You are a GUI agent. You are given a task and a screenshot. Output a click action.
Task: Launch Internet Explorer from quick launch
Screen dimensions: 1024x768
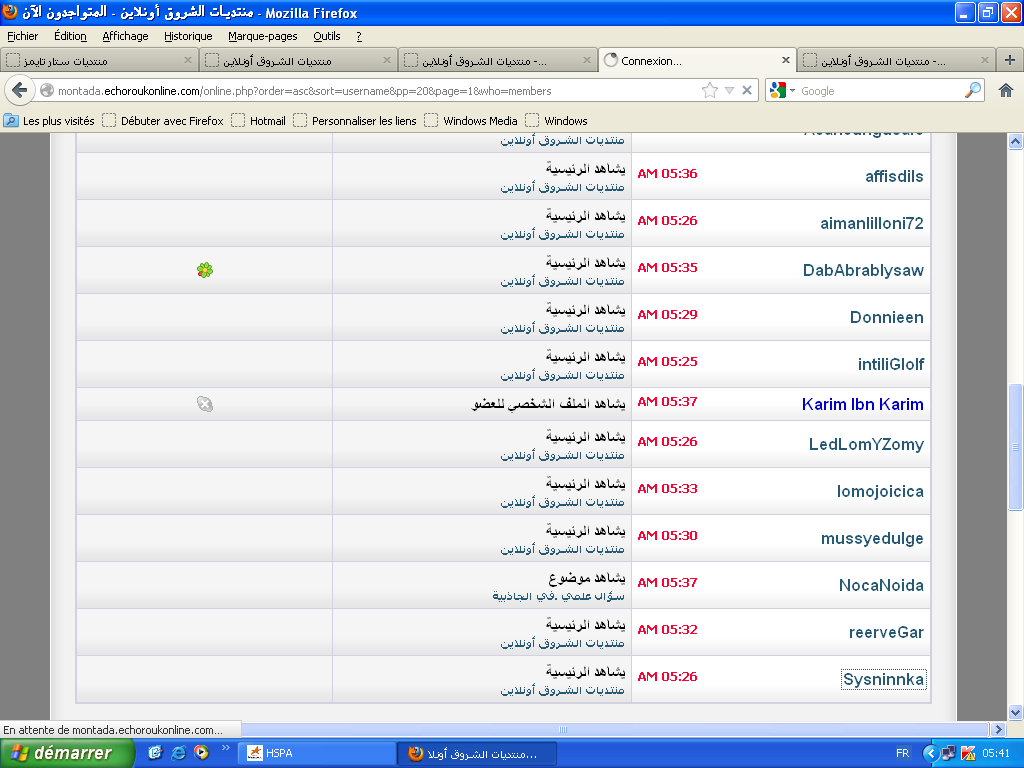coord(178,753)
